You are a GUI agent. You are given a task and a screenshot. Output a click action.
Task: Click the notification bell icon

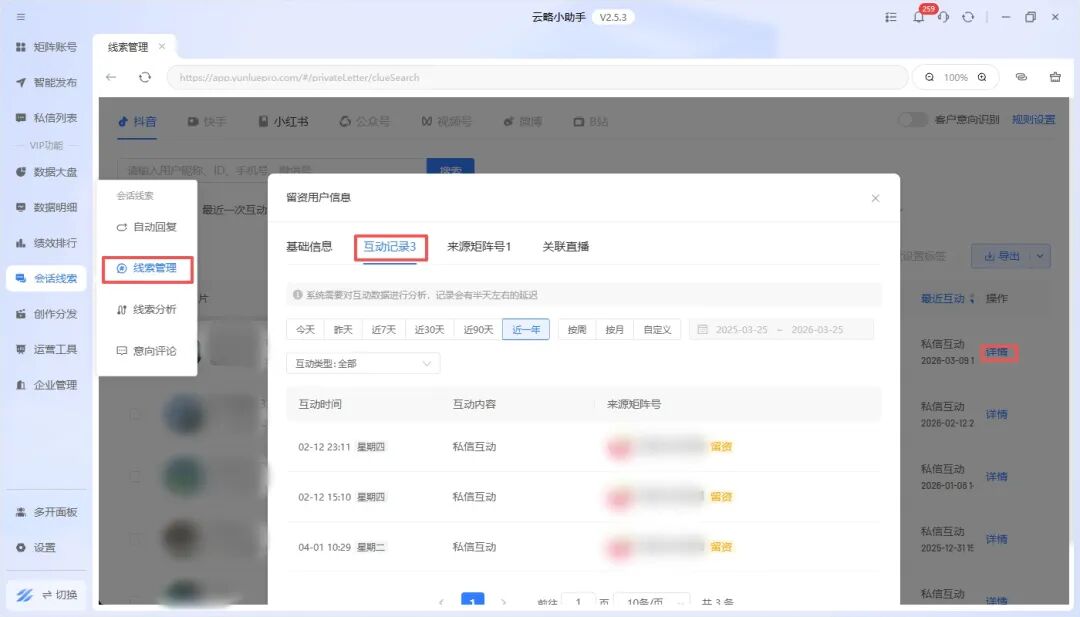tap(918, 18)
